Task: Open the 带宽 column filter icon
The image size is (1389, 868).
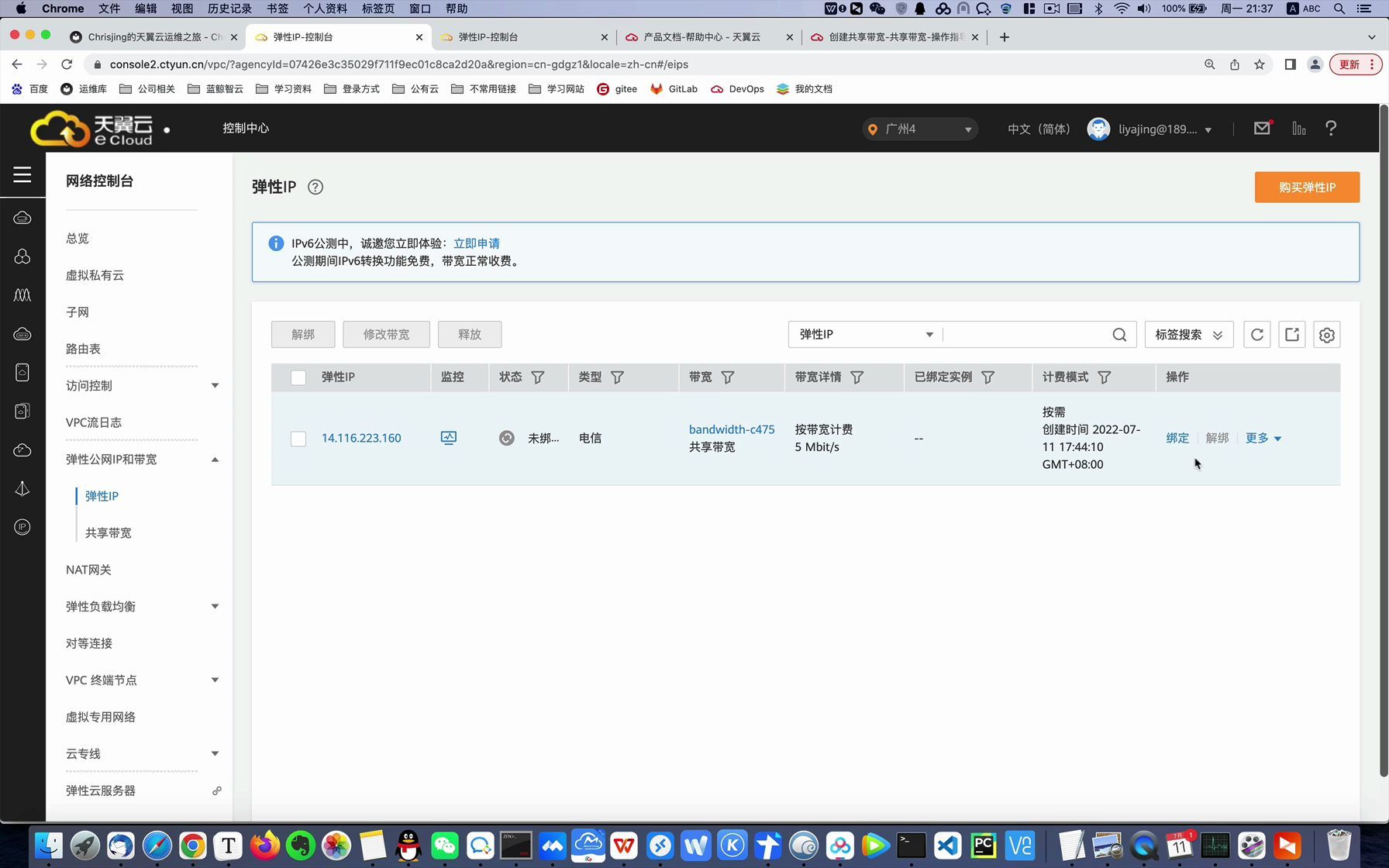Action: click(729, 377)
